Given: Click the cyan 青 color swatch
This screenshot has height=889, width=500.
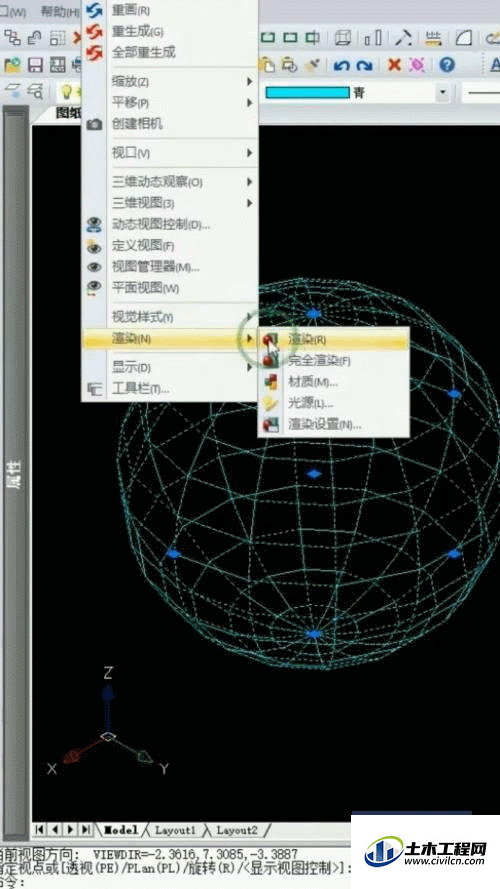Looking at the screenshot, I should coord(307,92).
